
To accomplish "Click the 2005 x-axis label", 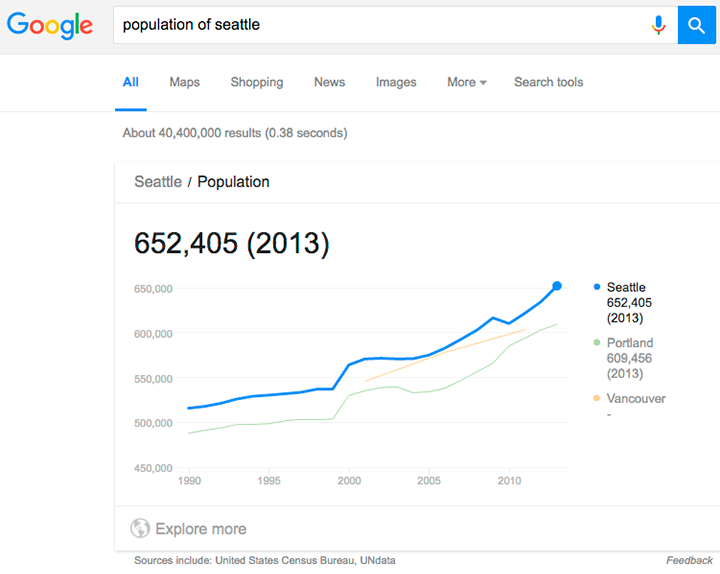I will [x=429, y=481].
